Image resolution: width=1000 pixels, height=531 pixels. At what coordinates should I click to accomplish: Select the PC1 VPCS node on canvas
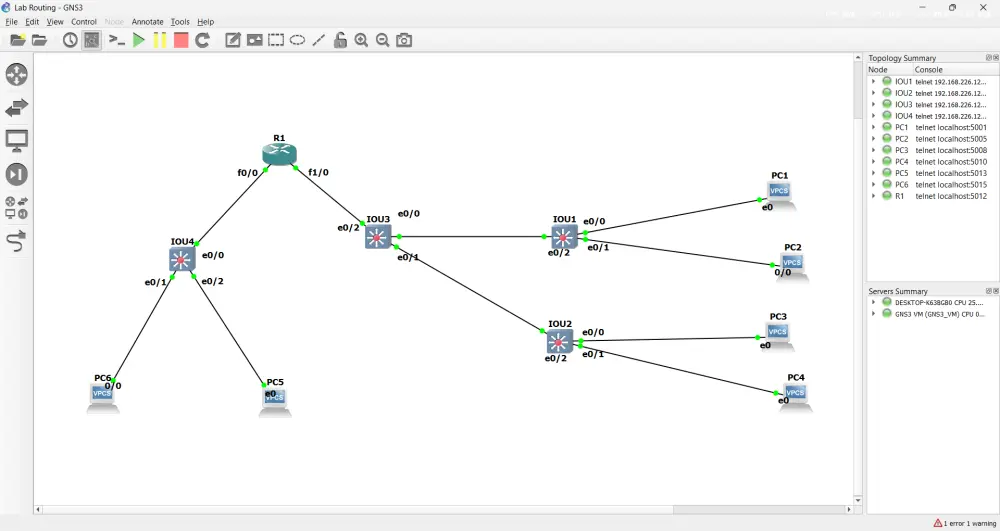coord(779,194)
